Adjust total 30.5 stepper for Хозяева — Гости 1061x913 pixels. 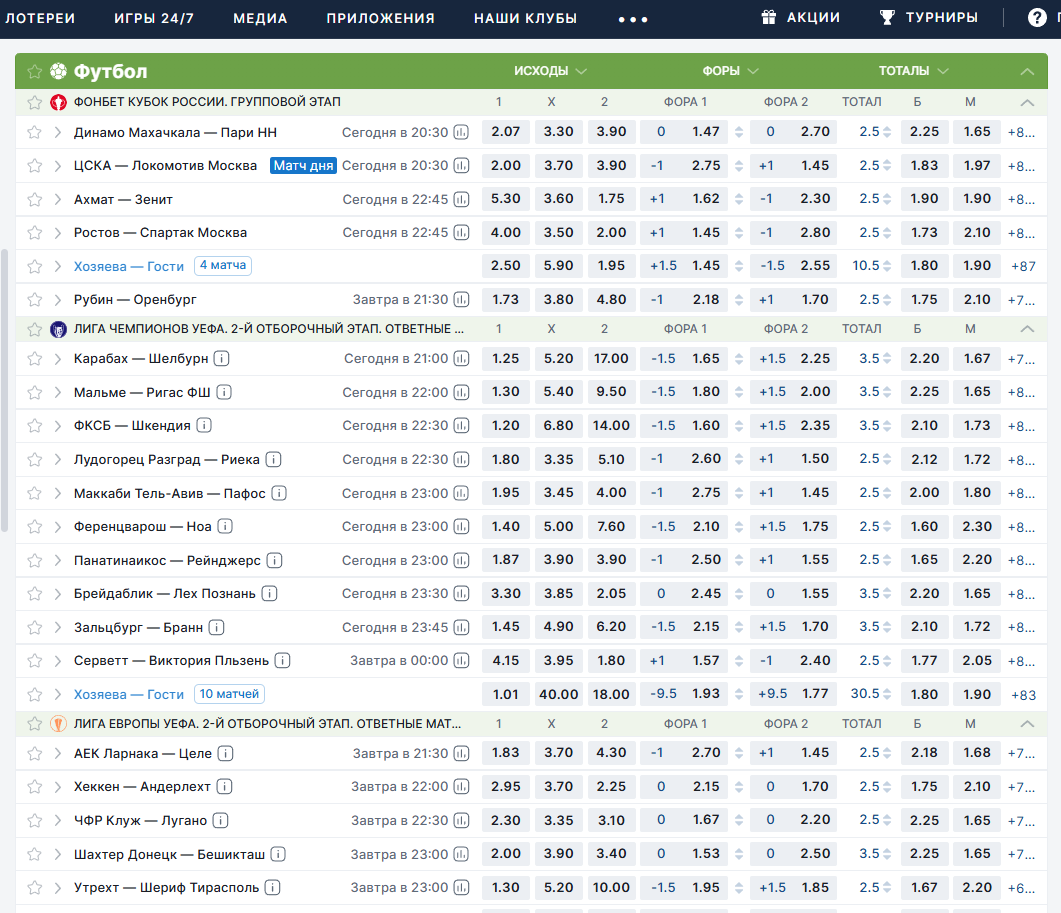tap(887, 694)
